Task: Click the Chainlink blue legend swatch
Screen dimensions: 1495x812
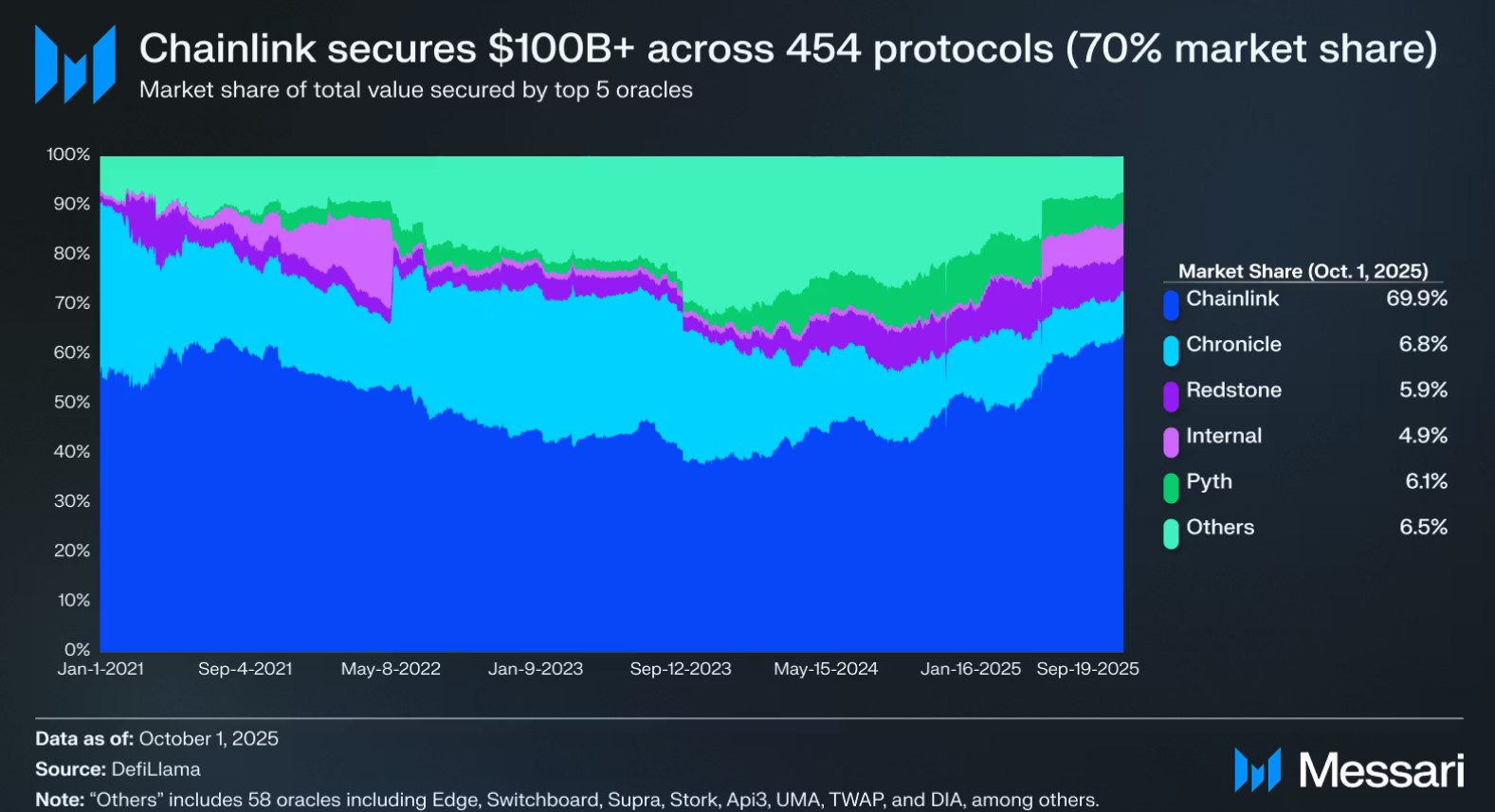Action: 1171,304
